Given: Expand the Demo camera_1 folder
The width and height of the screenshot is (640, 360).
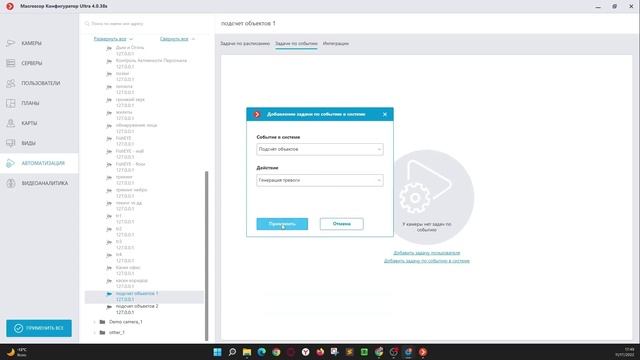Looking at the screenshot, I should coord(95,322).
